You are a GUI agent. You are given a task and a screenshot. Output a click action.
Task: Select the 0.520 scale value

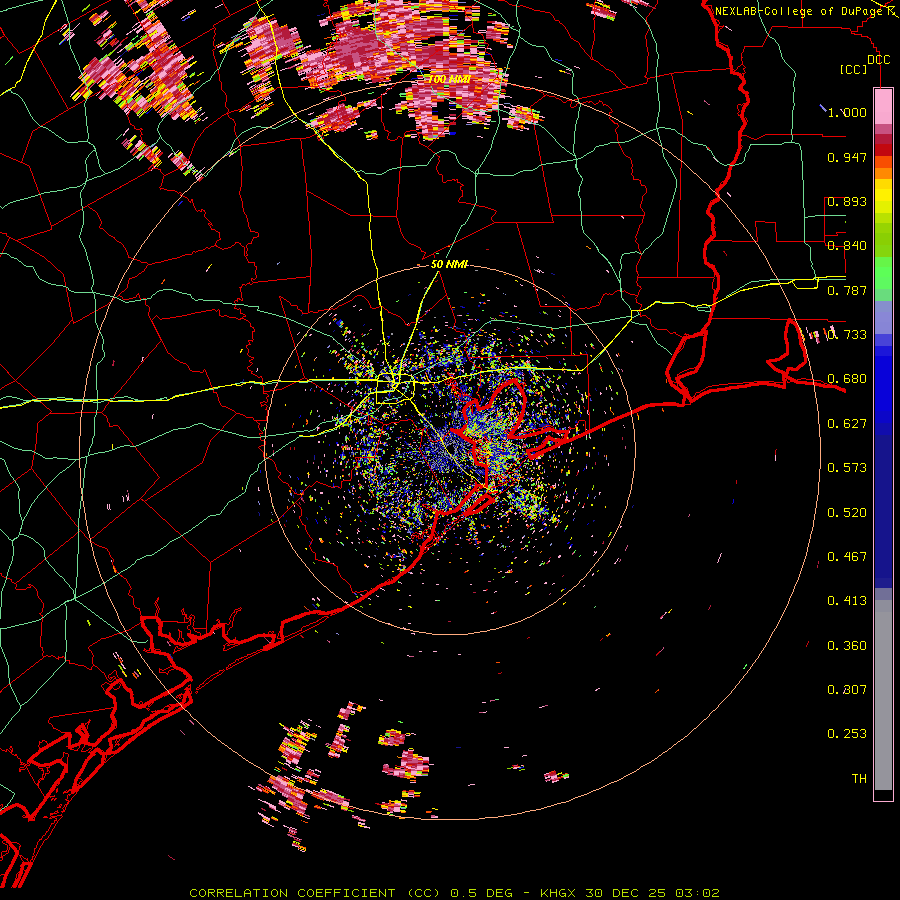[x=847, y=513]
